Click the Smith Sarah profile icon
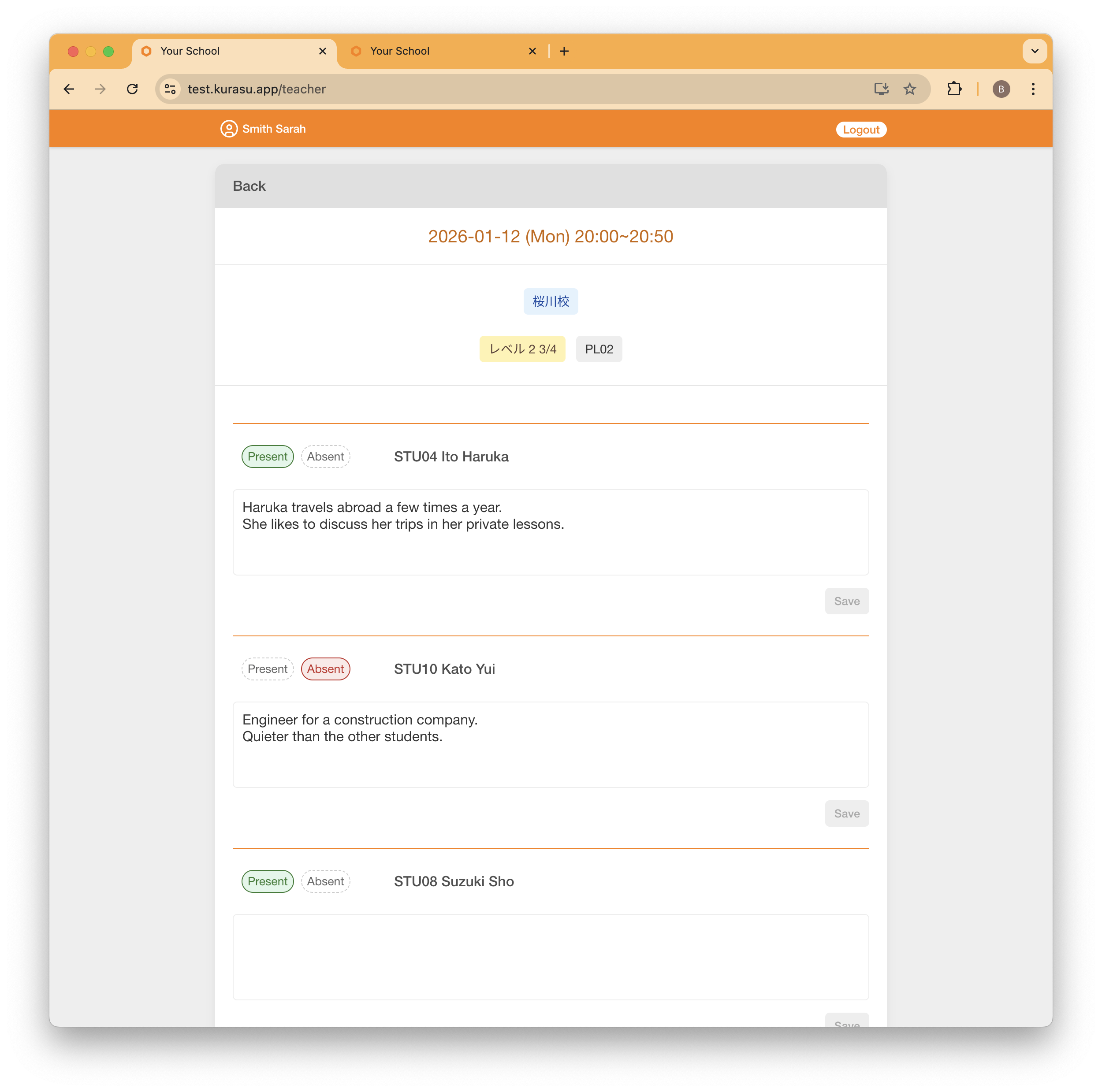The height and width of the screenshot is (1092, 1102). pos(229,129)
